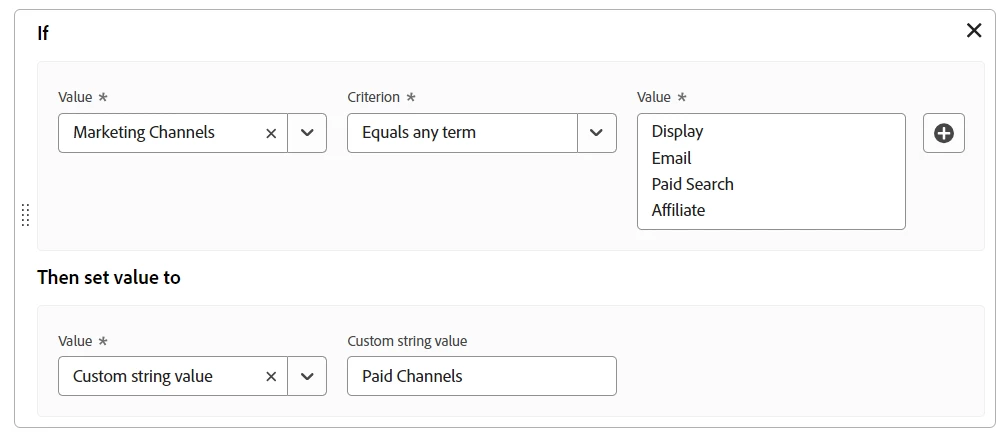Click the Custom string value combo field

click(160, 377)
